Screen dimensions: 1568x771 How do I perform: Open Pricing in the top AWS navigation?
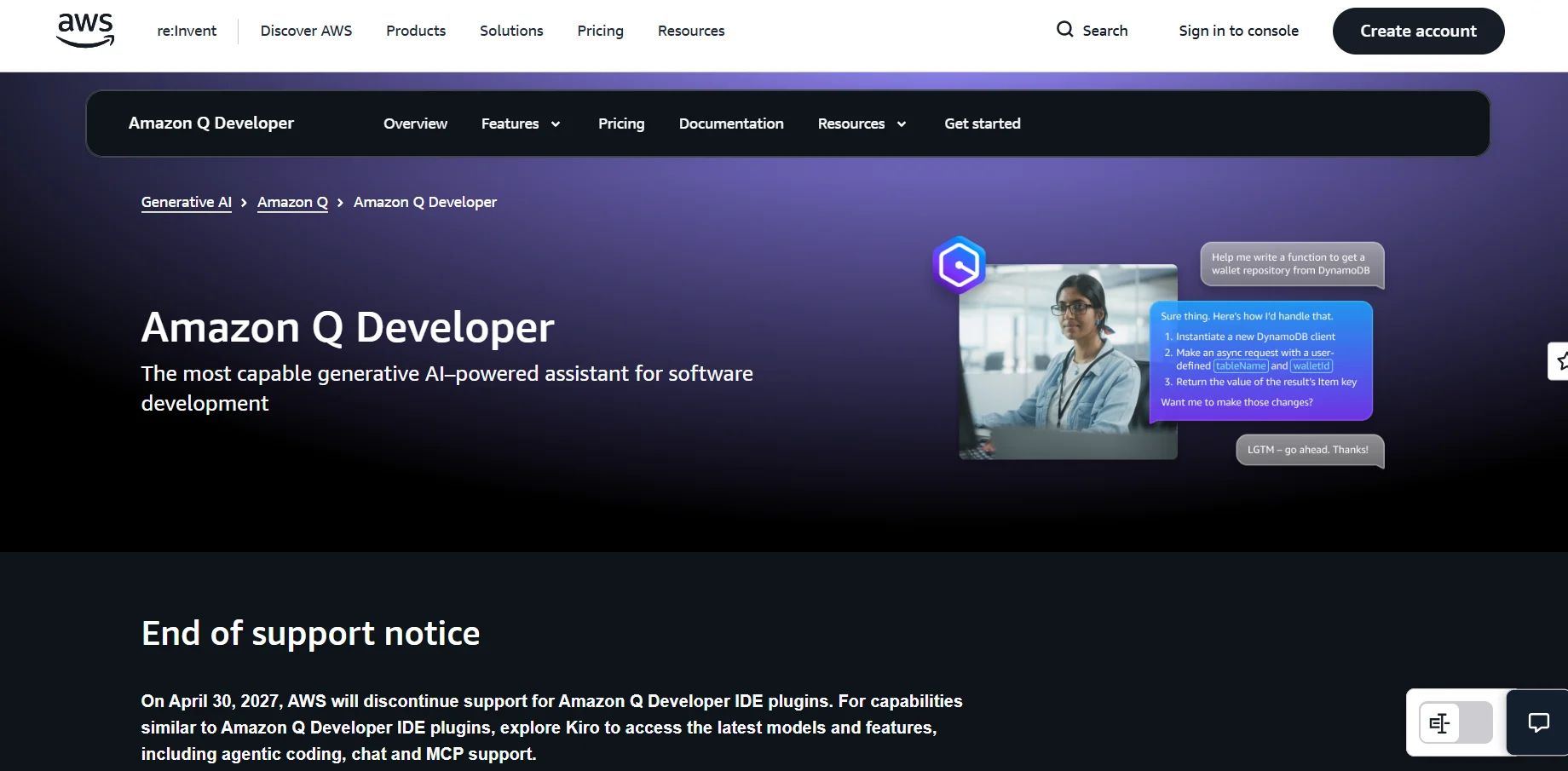click(x=601, y=31)
